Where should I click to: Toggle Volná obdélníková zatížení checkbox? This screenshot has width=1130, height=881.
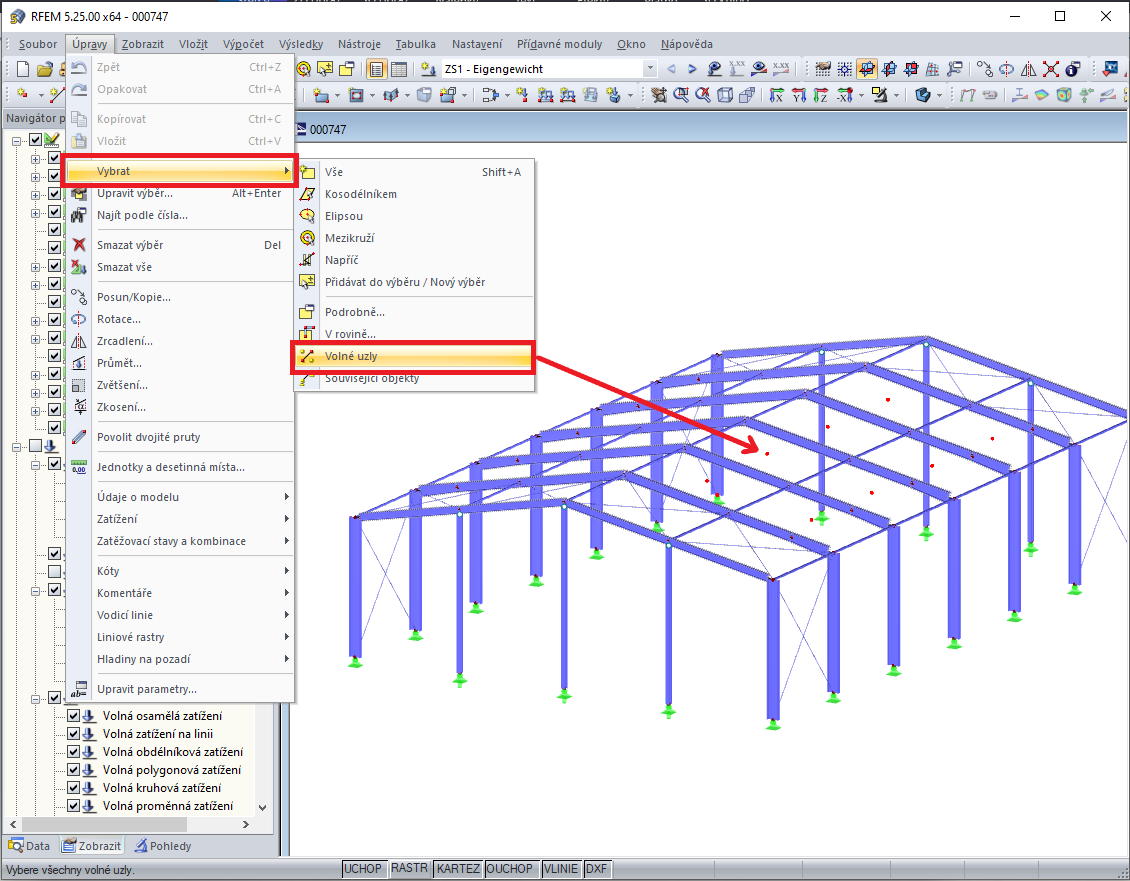click(x=74, y=752)
